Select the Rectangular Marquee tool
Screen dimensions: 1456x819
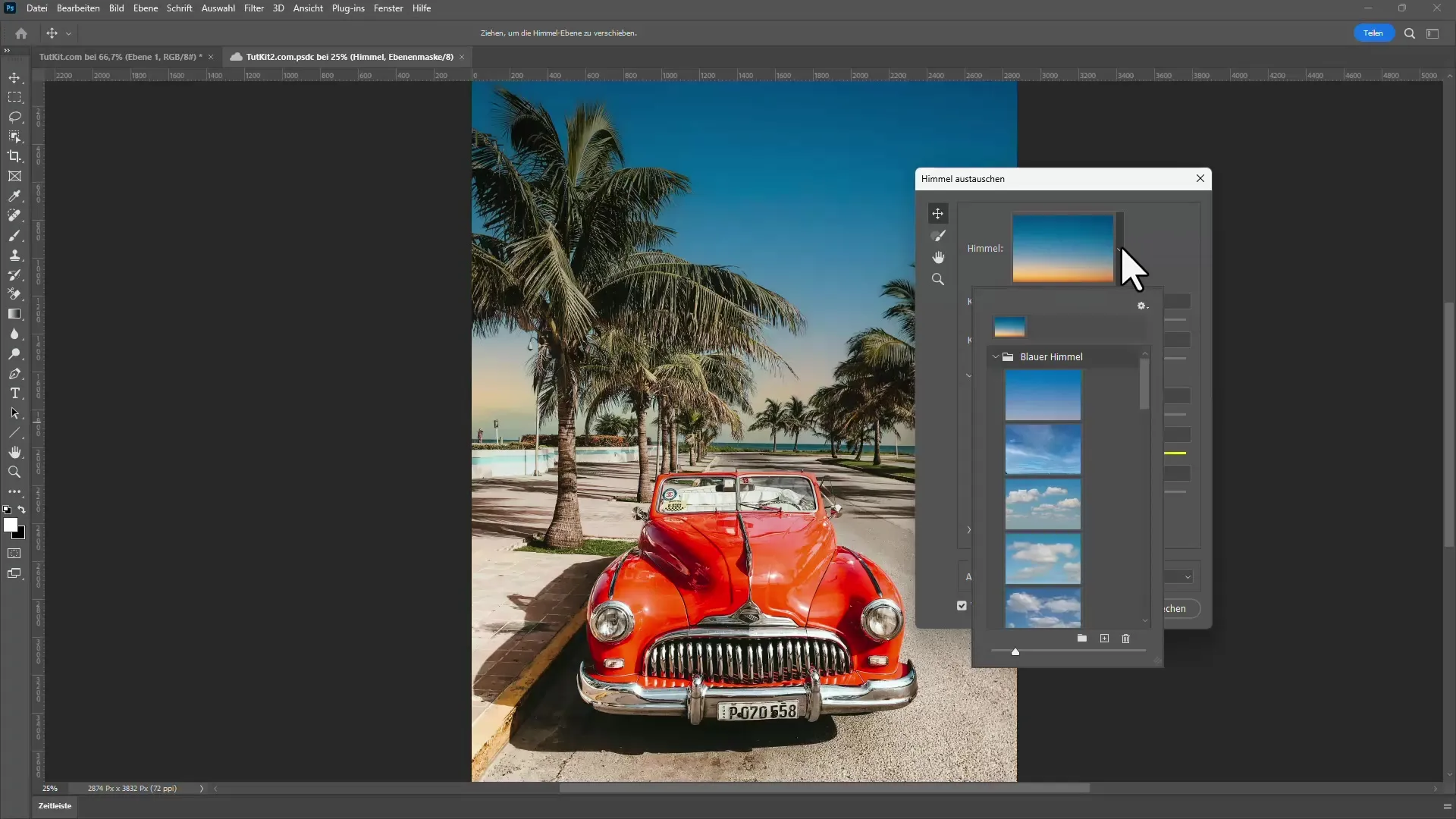14,98
